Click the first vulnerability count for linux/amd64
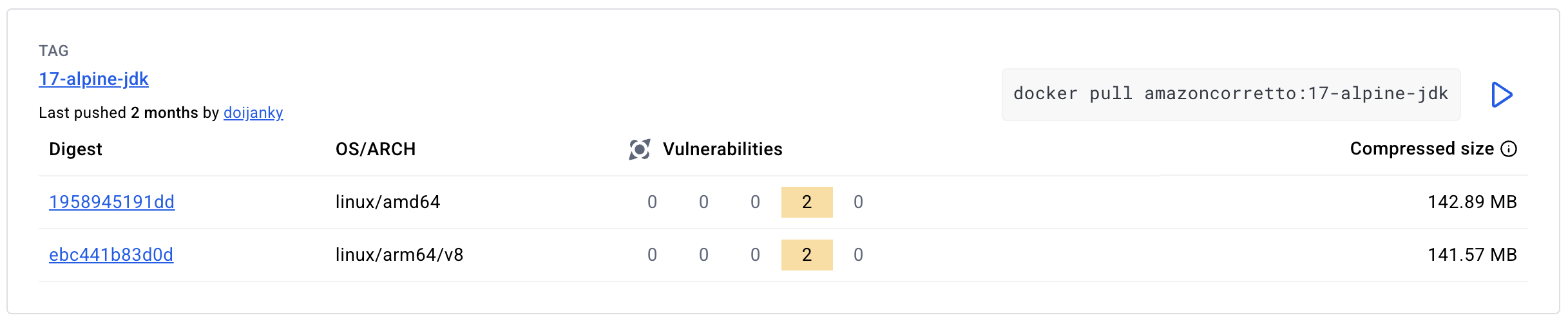This screenshot has width=1568, height=322. pyautogui.click(x=652, y=202)
